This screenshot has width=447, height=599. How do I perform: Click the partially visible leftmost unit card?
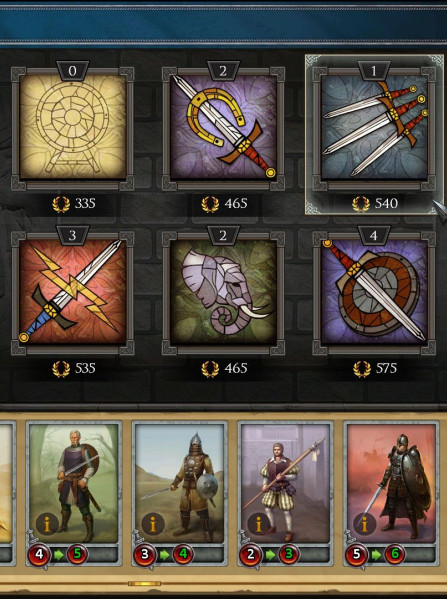[8, 493]
